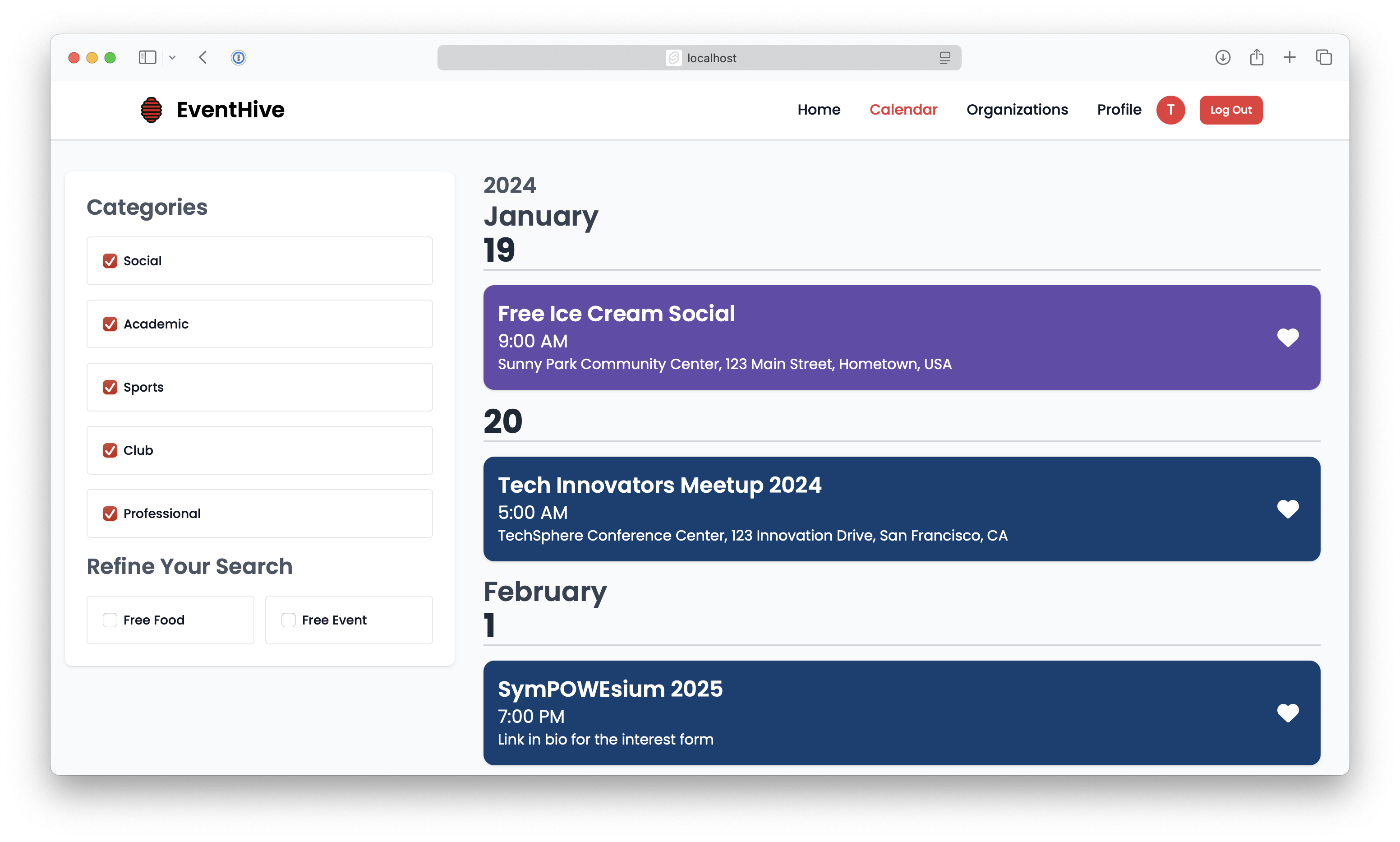Go to the Home nav item
Viewport: 1400px width, 842px height.
[x=818, y=110]
